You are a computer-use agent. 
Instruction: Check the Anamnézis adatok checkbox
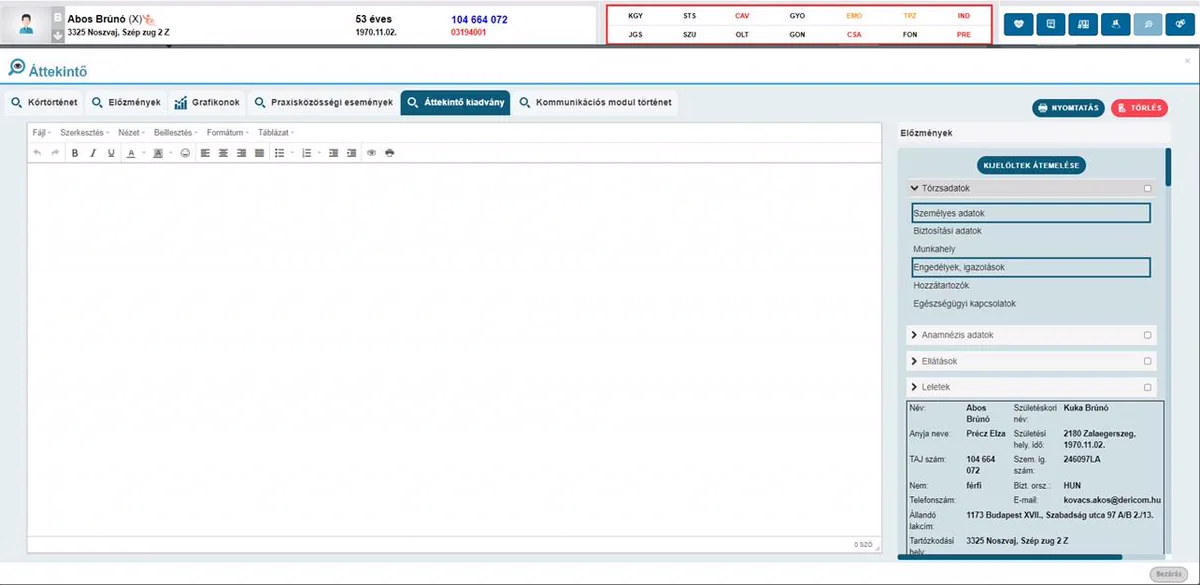(1148, 335)
